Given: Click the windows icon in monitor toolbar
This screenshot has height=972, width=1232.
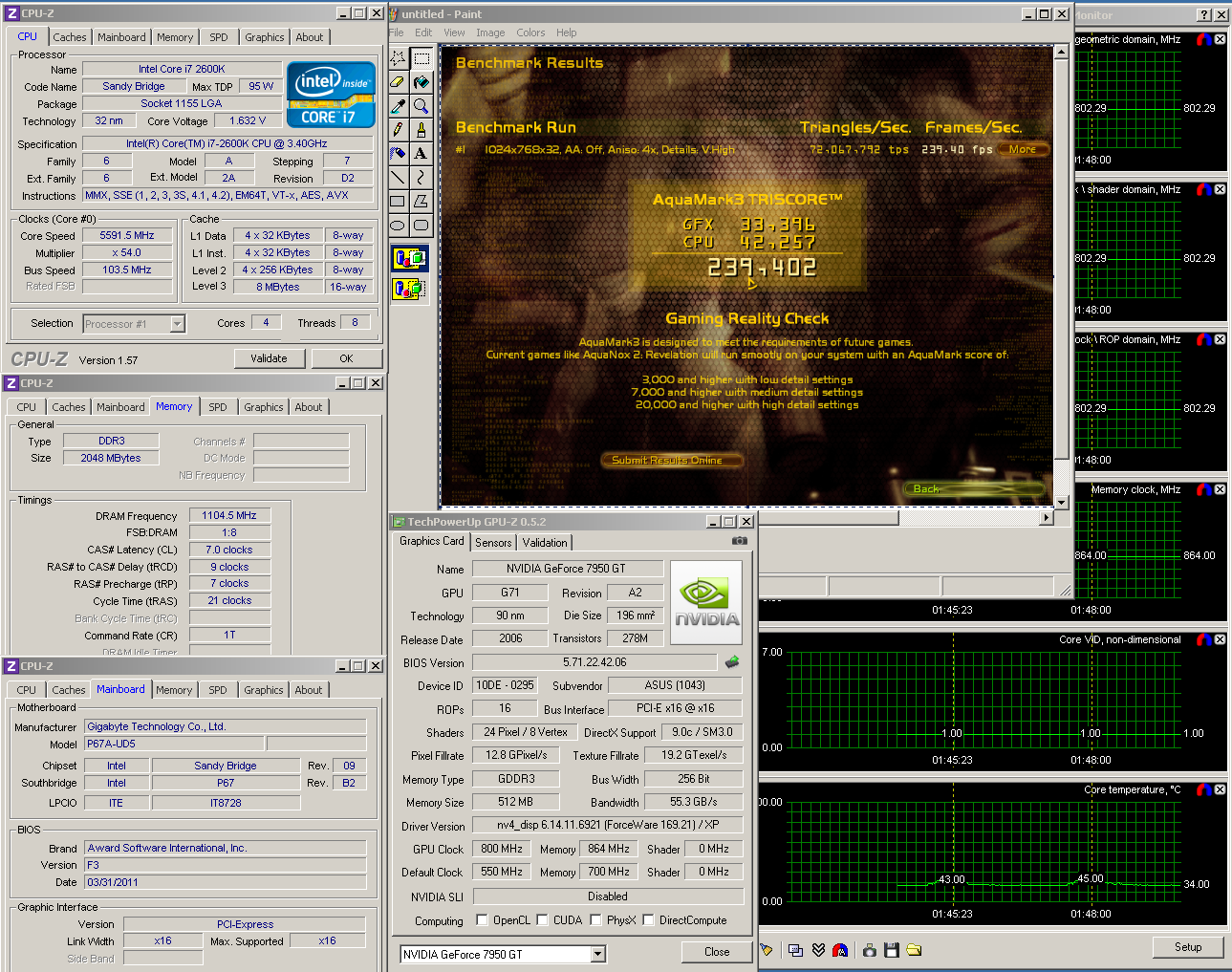Looking at the screenshot, I should tap(795, 950).
